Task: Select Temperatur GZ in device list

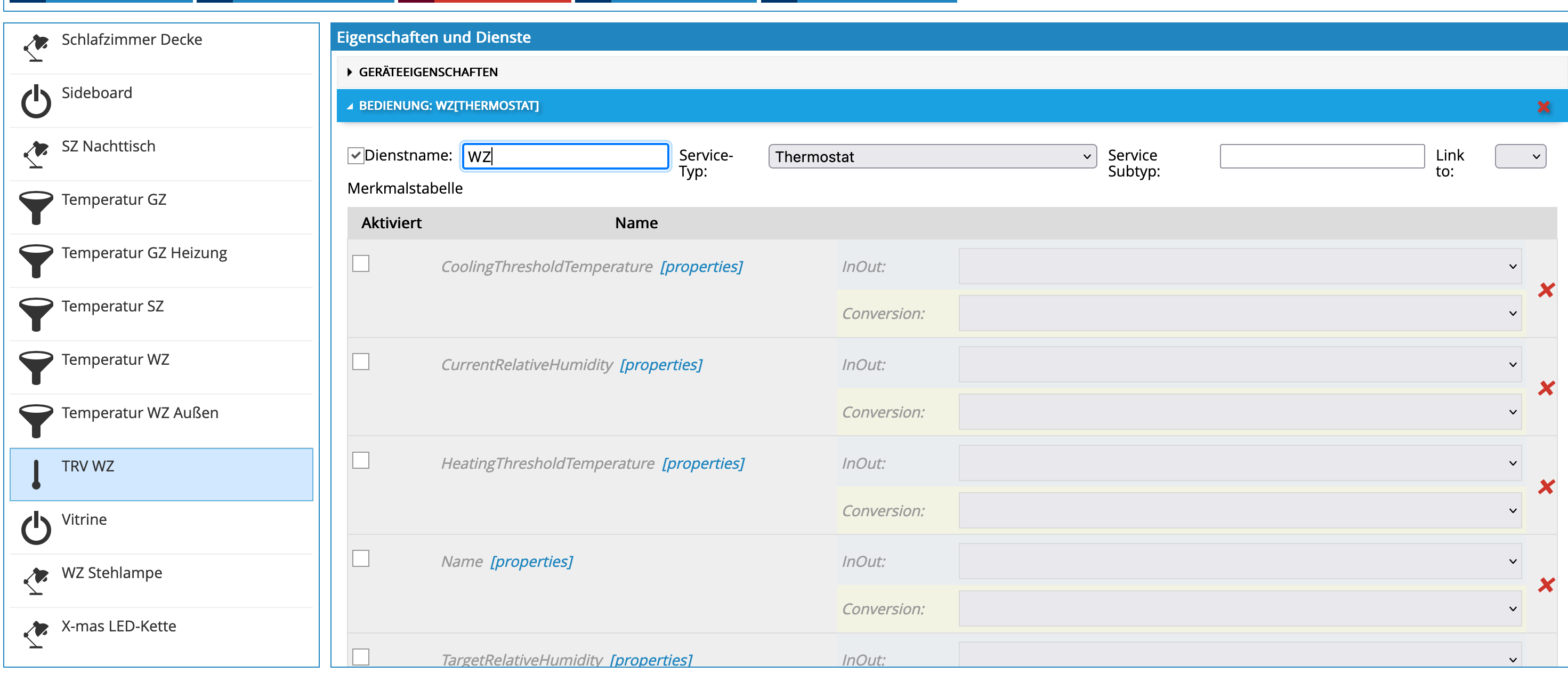Action: pyautogui.click(x=161, y=207)
